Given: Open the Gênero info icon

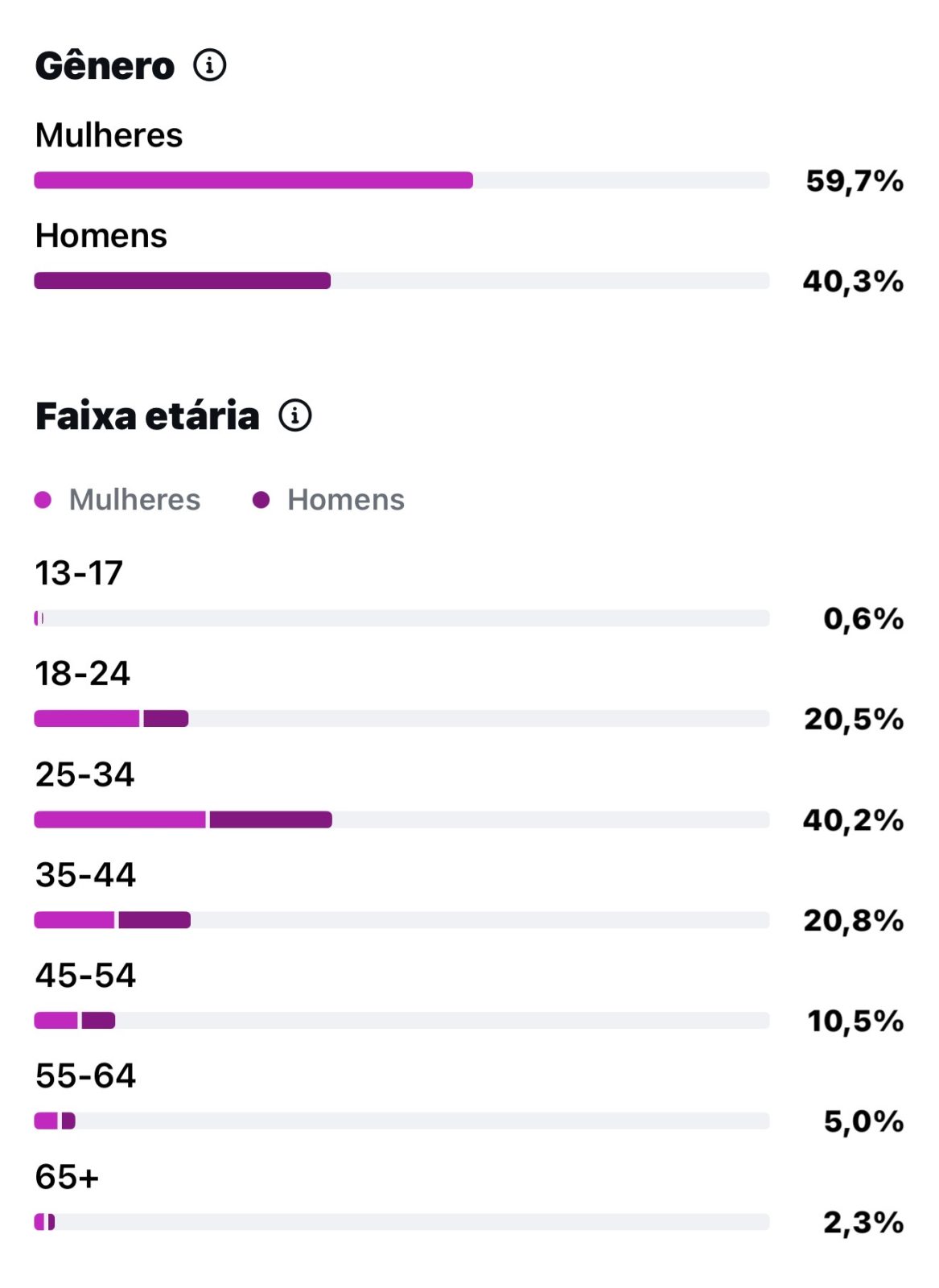Looking at the screenshot, I should [x=210, y=64].
